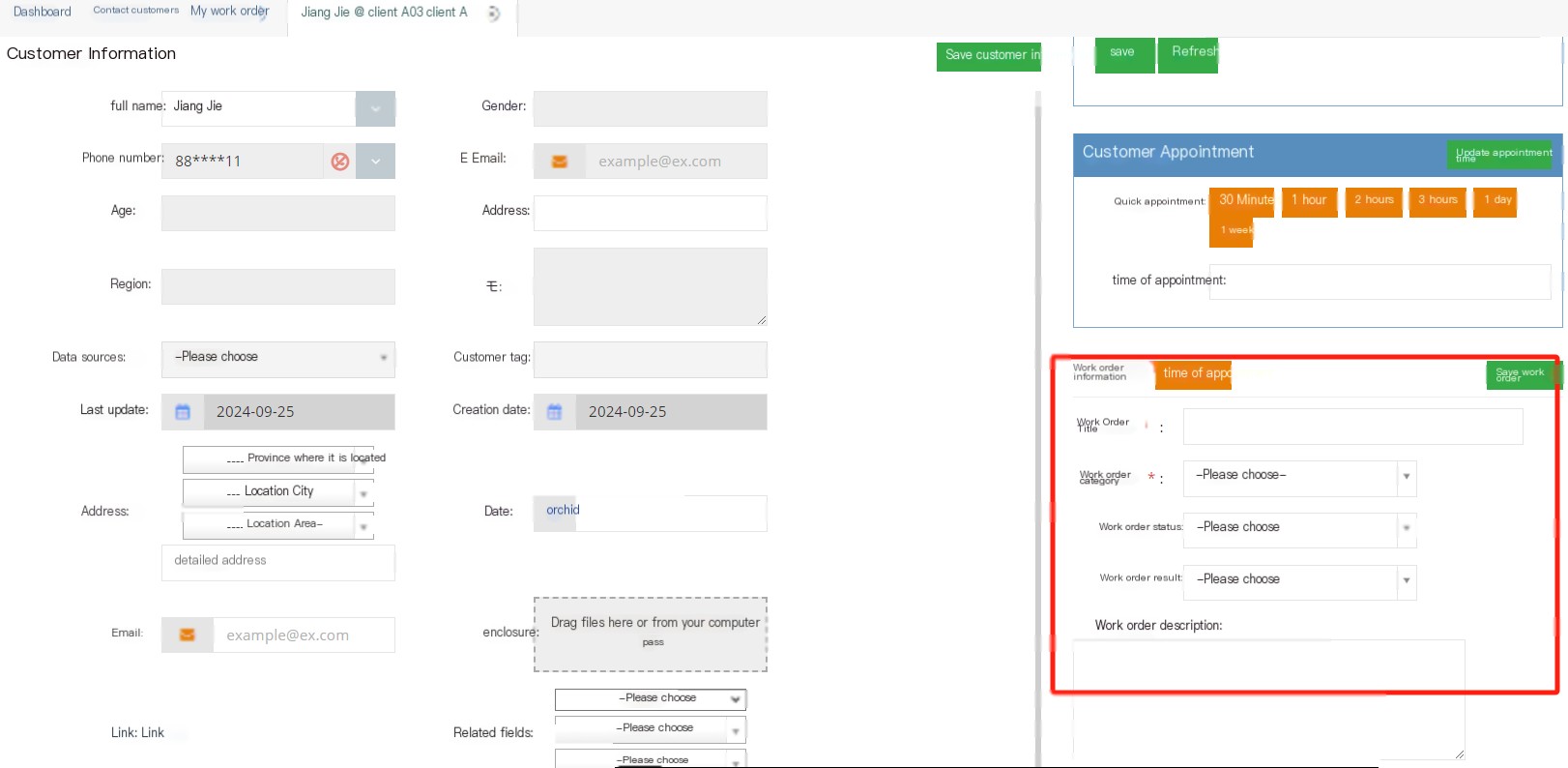
Task: Choose 1 hour quick appointment
Action: point(1310,201)
